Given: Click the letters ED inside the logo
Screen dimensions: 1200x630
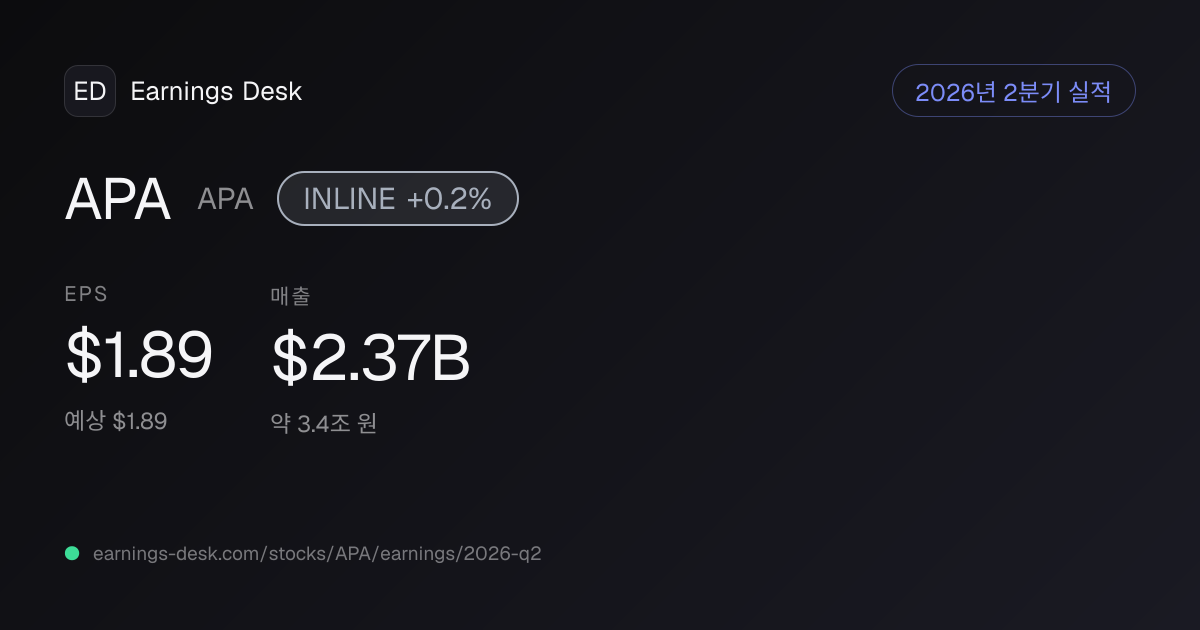Looking at the screenshot, I should pos(90,92).
